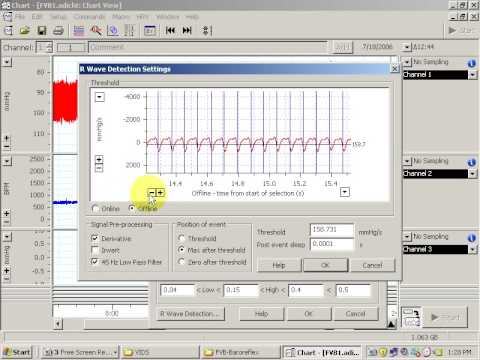Select Zero after threshold radio button

click(x=182, y=262)
